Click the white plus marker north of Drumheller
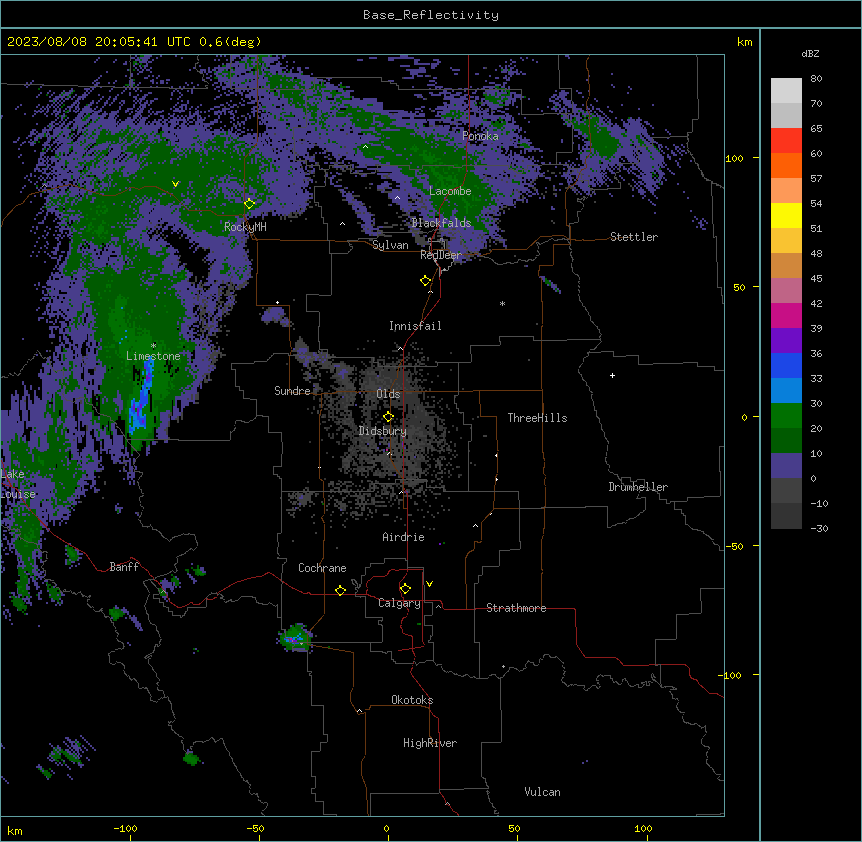 tap(612, 375)
